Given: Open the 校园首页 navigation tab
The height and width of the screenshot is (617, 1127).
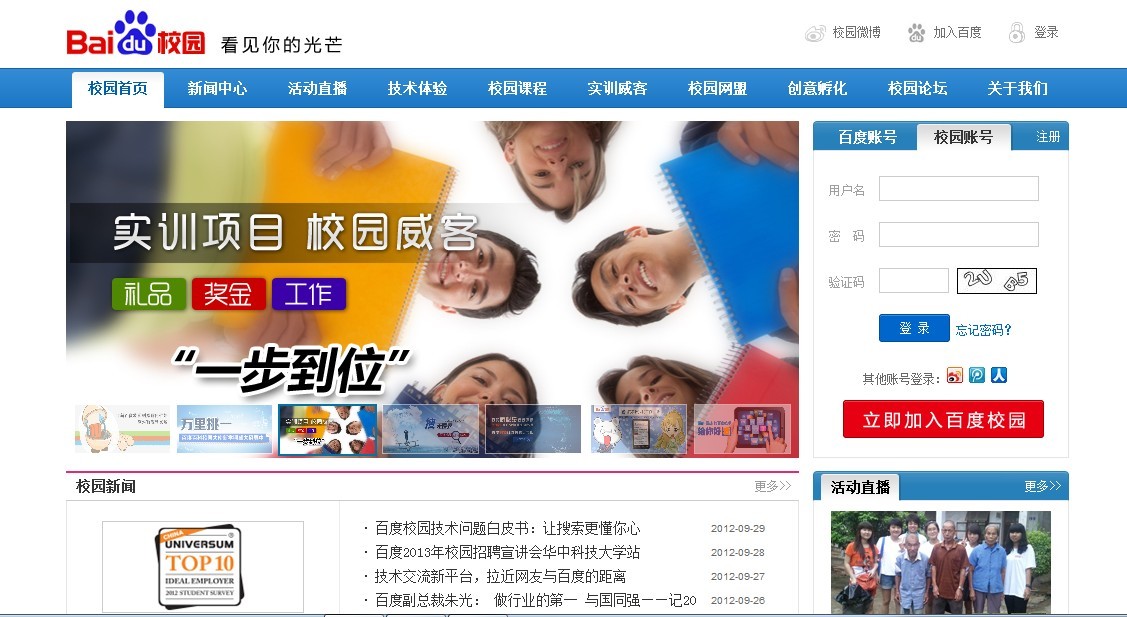Looking at the screenshot, I should (x=118, y=89).
